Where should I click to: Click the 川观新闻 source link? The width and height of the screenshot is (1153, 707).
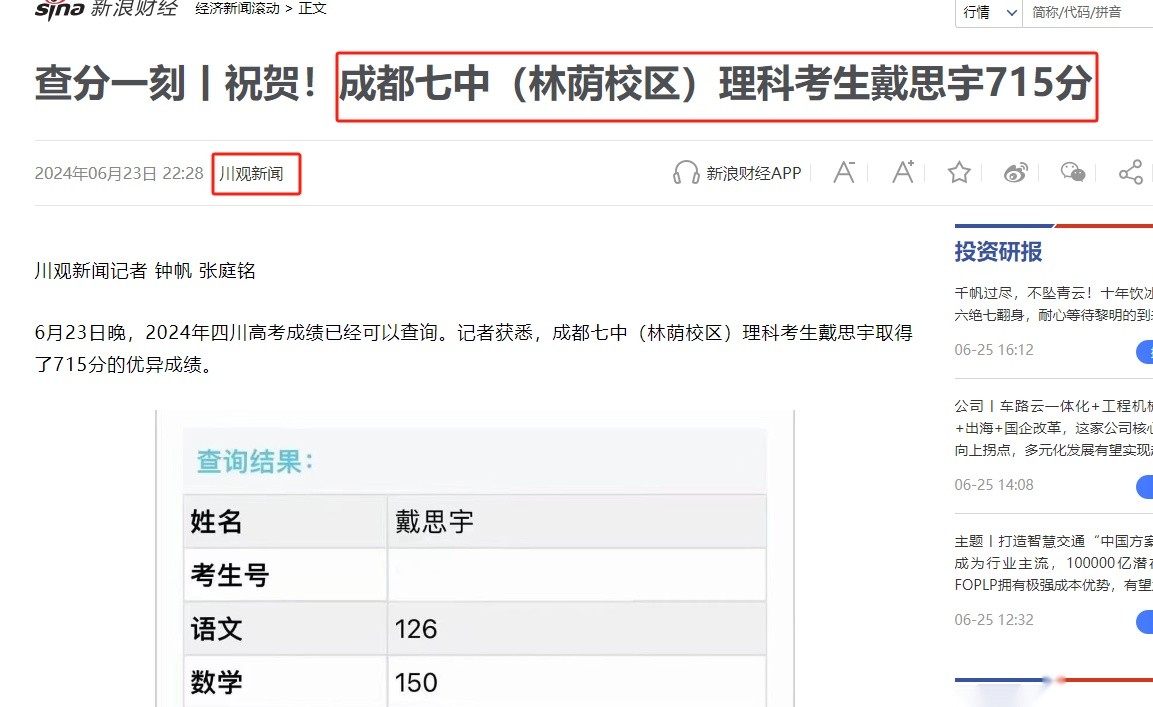pos(252,174)
